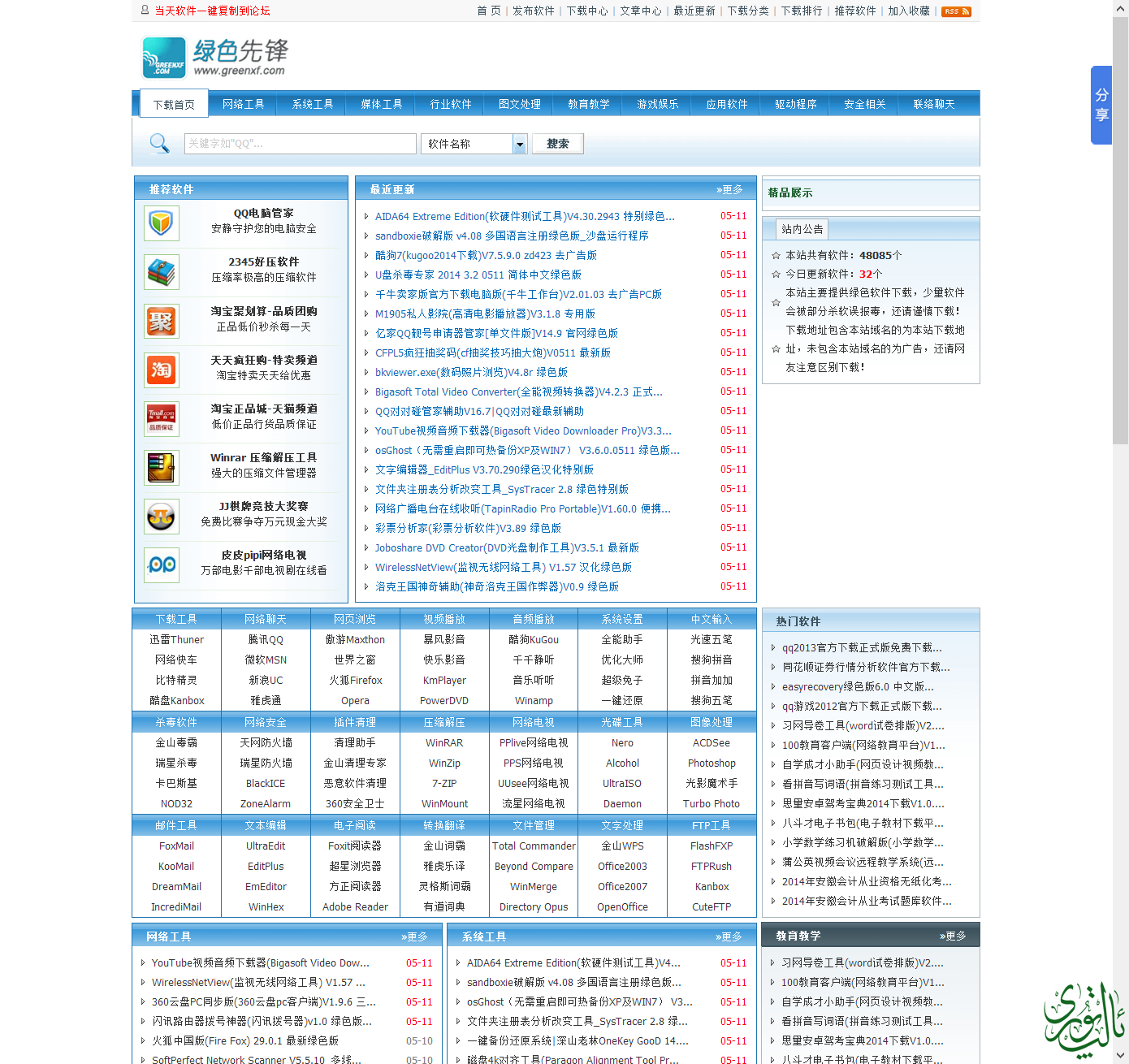Screen dimensions: 1129x1064
Task: Open the U盘杀毒专家 2014 link
Action: pos(478,275)
